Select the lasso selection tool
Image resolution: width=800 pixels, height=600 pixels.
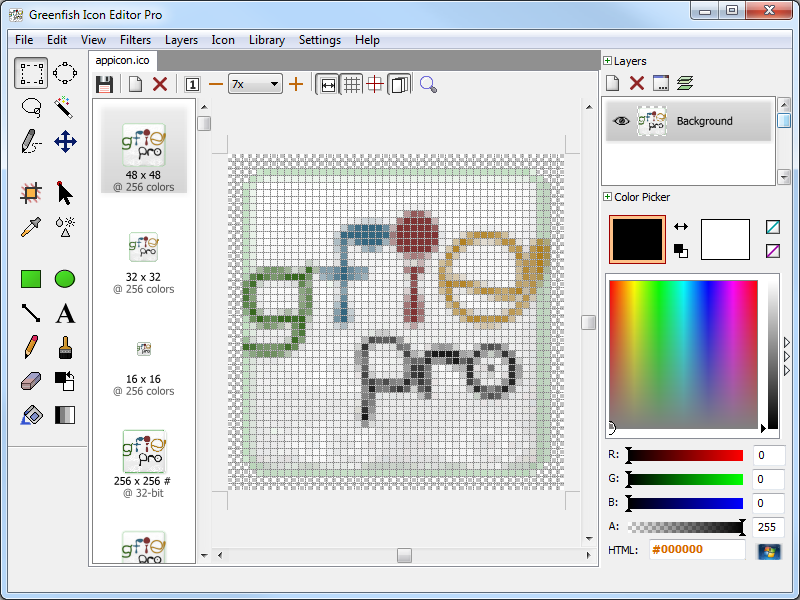click(x=30, y=107)
